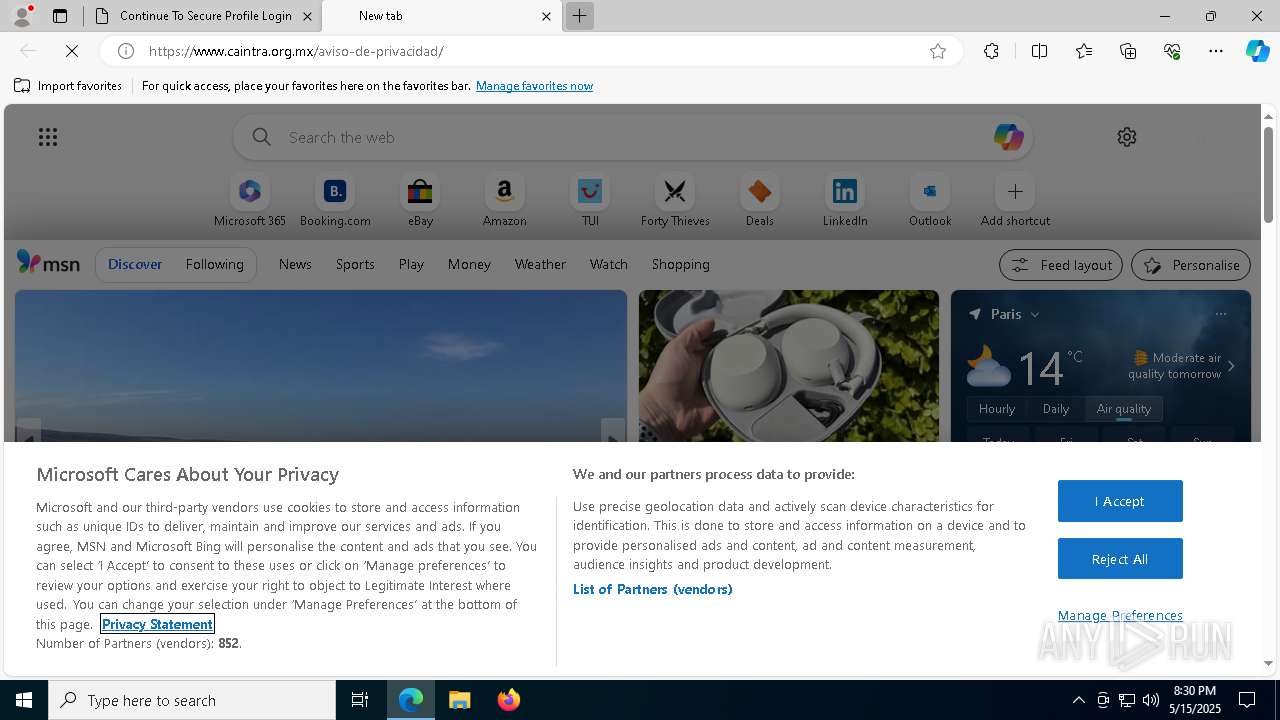Image resolution: width=1280 pixels, height=720 pixels.
Task: Click I Accept on privacy banner
Action: coord(1120,501)
